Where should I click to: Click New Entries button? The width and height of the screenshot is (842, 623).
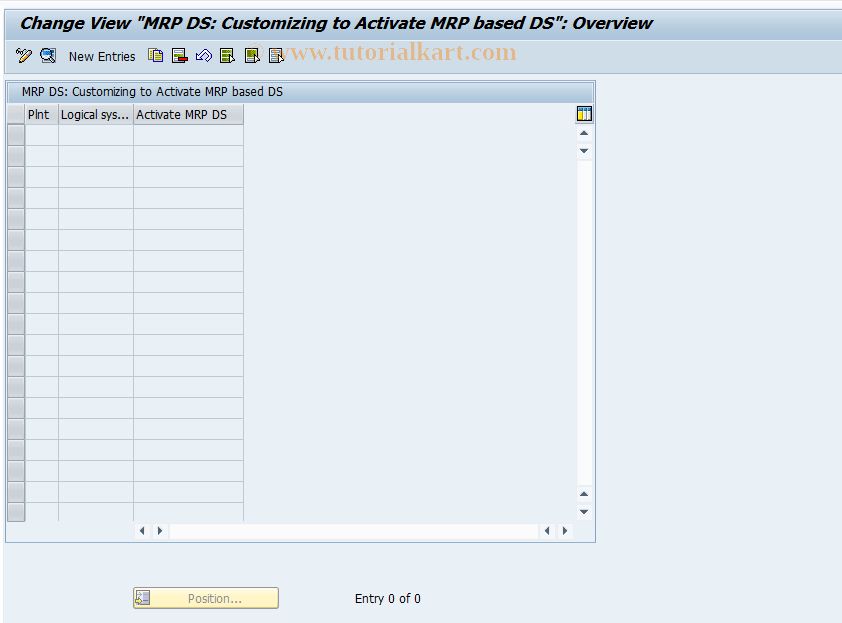102,56
